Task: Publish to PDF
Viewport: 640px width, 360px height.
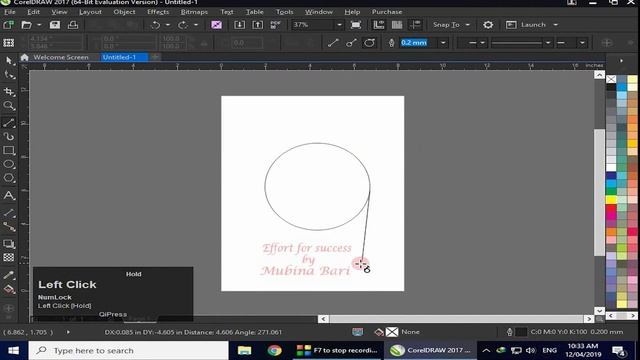Action: [276, 25]
